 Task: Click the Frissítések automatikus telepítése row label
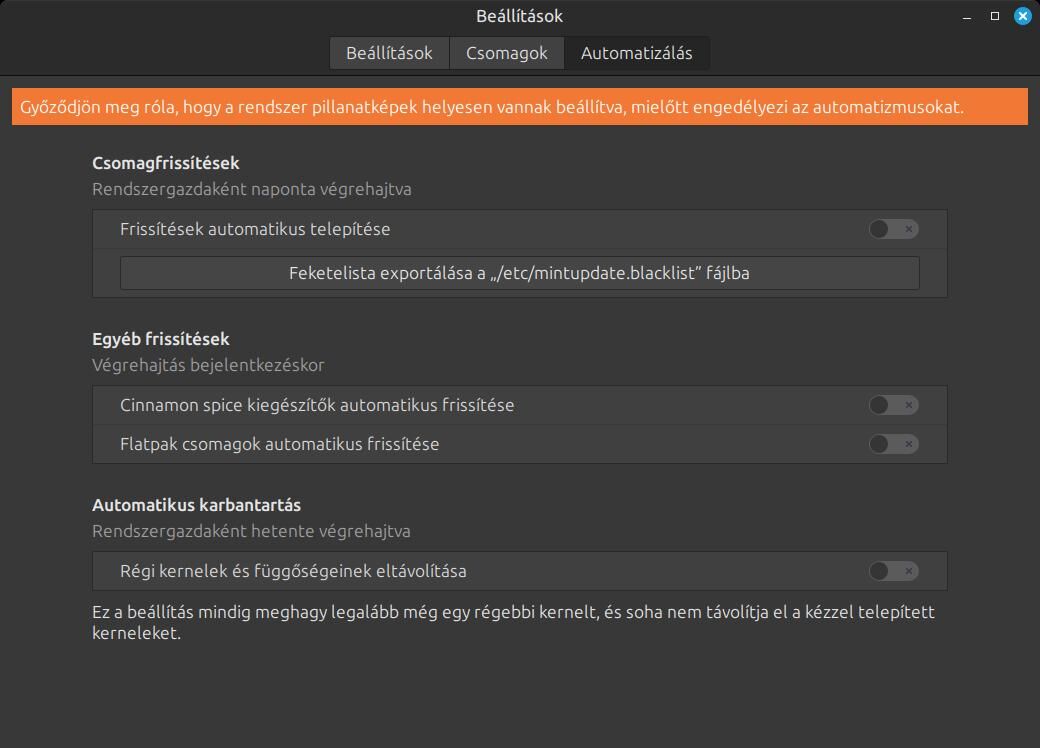pyautogui.click(x=255, y=229)
